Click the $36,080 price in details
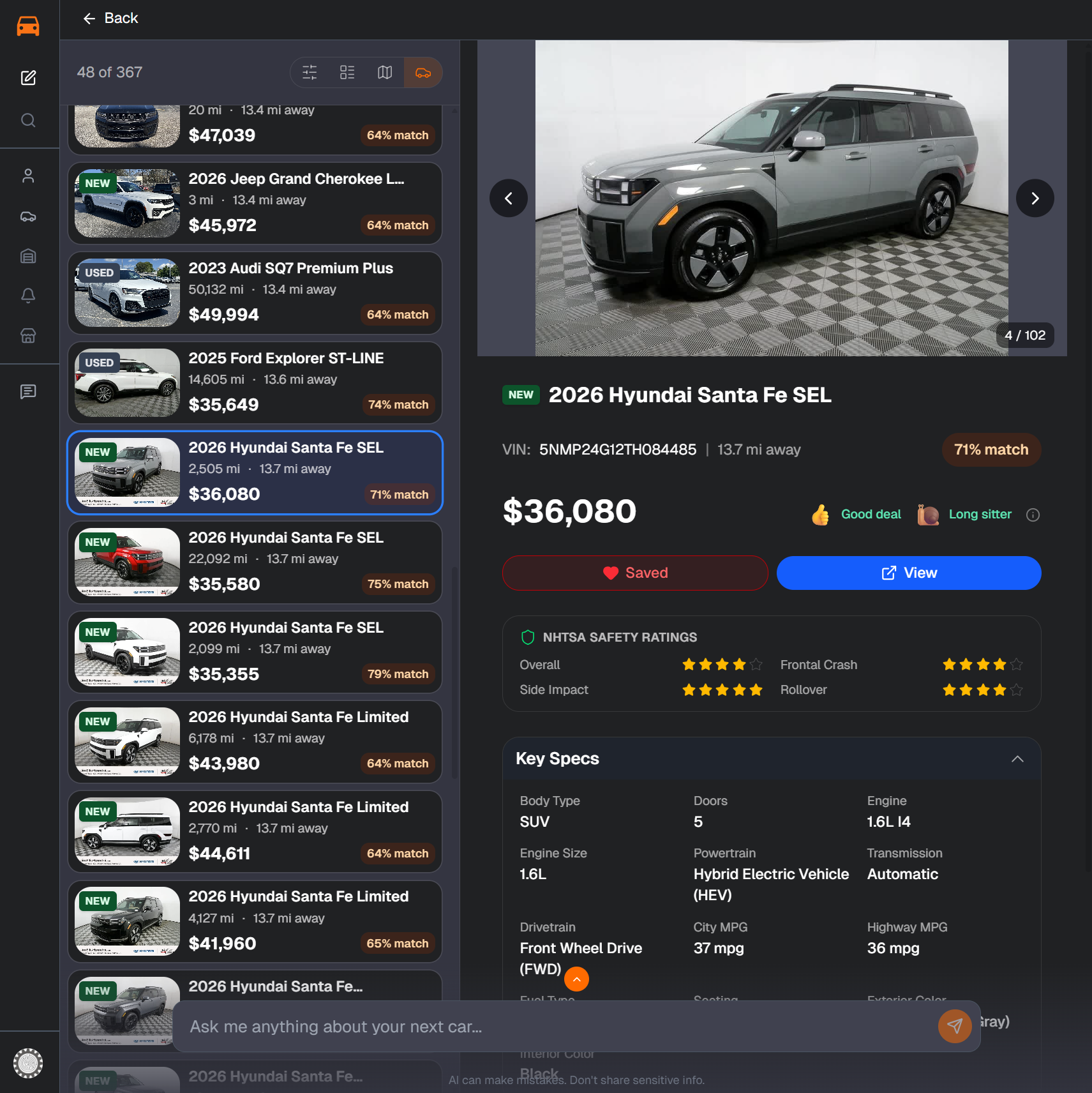The width and height of the screenshot is (1092, 1093). point(569,511)
